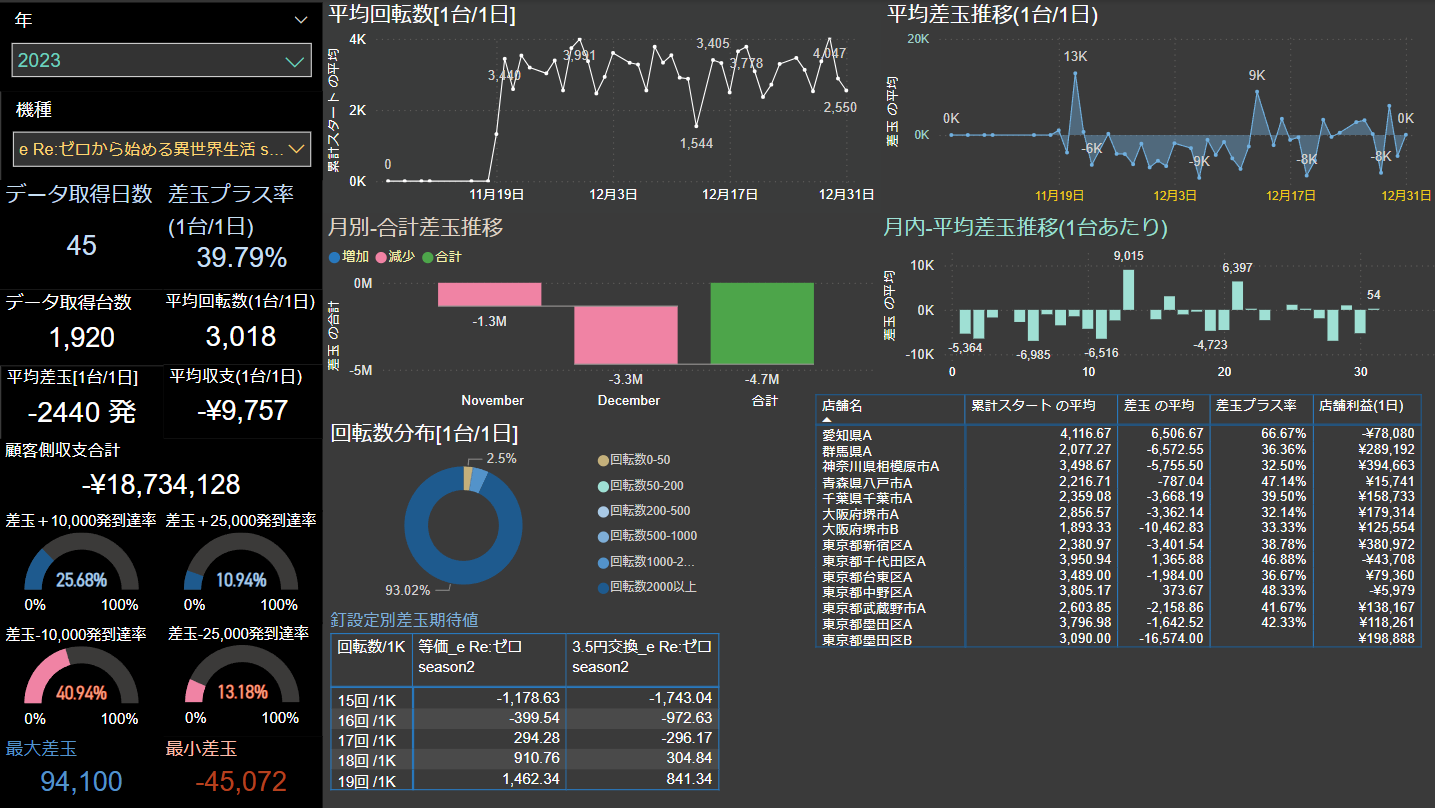The height and width of the screenshot is (808, 1435).
Task: Click the 累計スタート の平均 column header
Action: 1030,406
